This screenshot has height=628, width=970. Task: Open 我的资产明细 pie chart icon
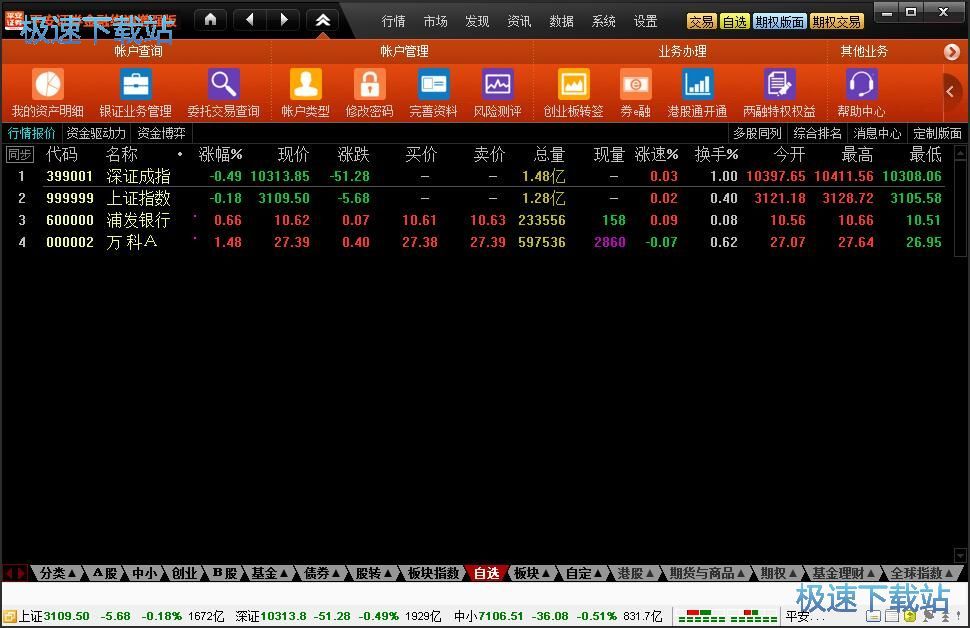click(x=48, y=84)
